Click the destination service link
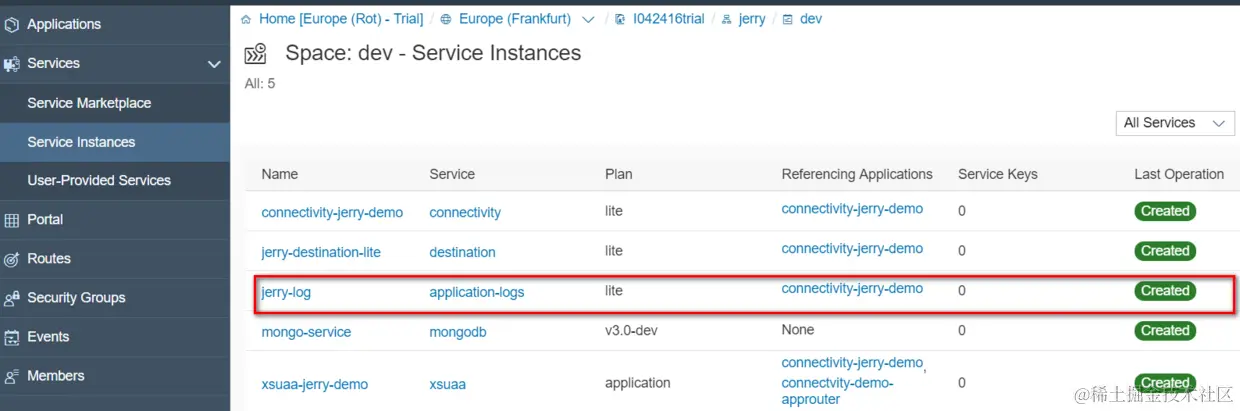The image size is (1240, 411). click(462, 252)
